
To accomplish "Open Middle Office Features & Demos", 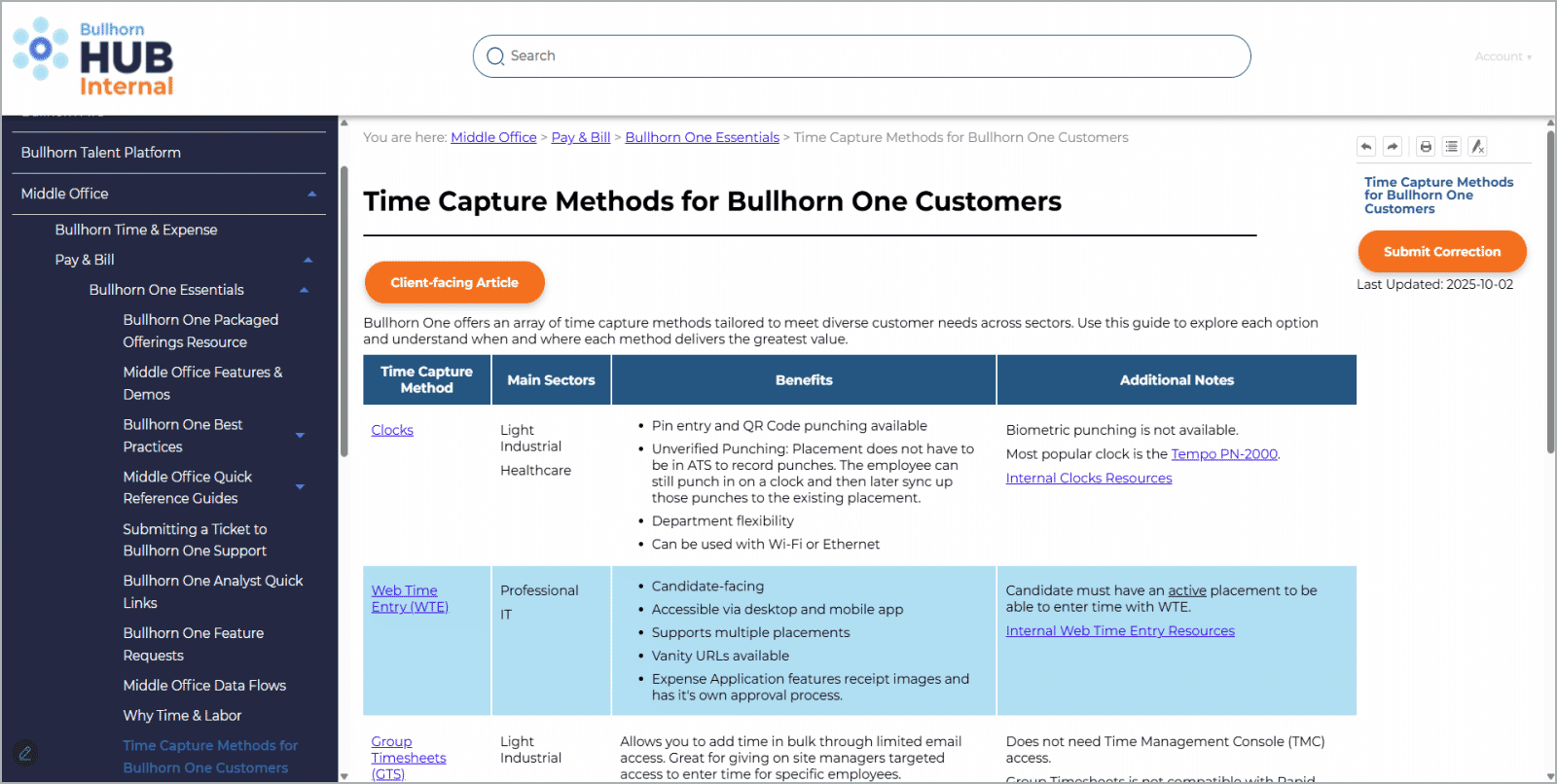I will (202, 383).
